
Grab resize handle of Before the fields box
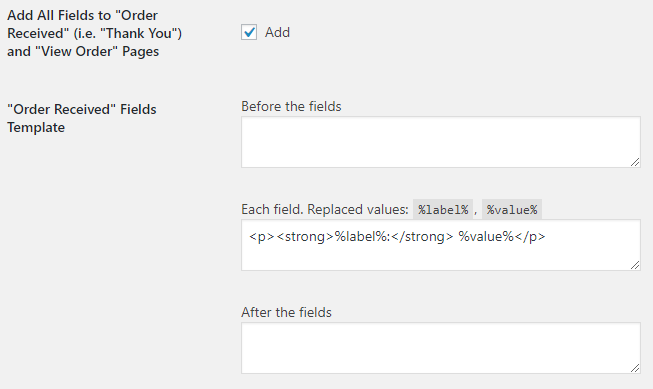pos(635,162)
